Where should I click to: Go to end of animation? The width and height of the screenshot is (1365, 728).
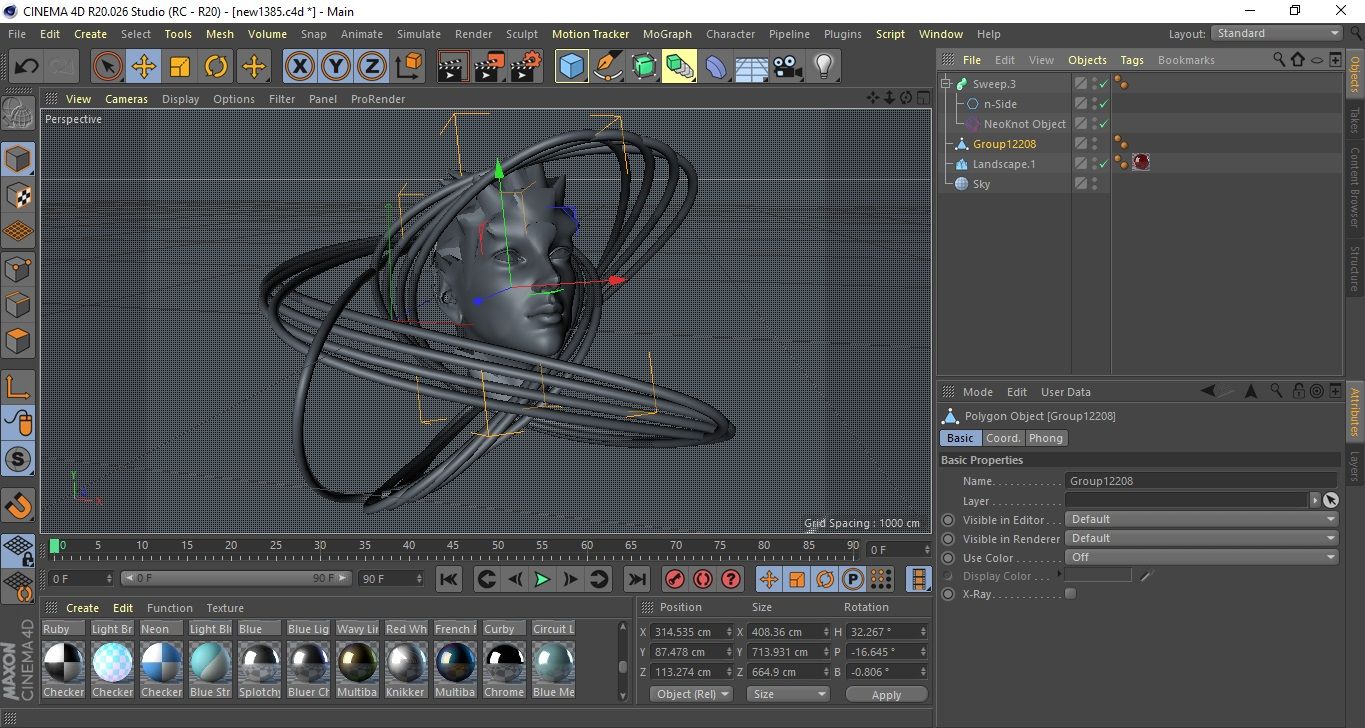pos(636,579)
